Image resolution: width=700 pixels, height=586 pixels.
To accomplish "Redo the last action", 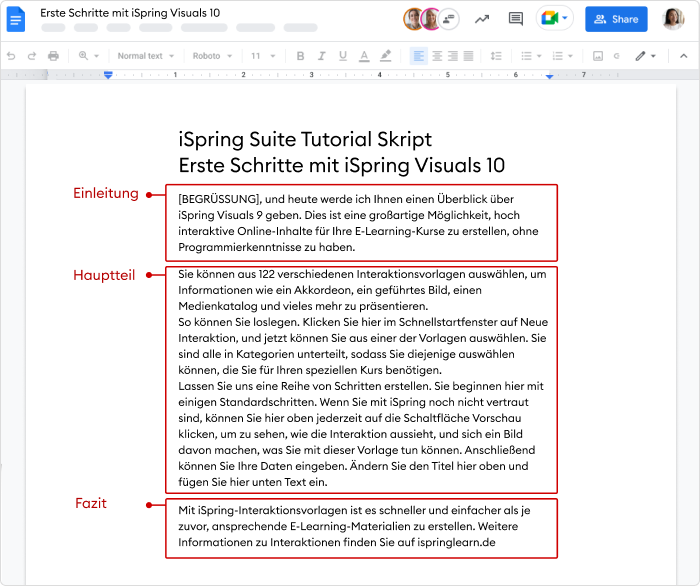I will (32, 56).
